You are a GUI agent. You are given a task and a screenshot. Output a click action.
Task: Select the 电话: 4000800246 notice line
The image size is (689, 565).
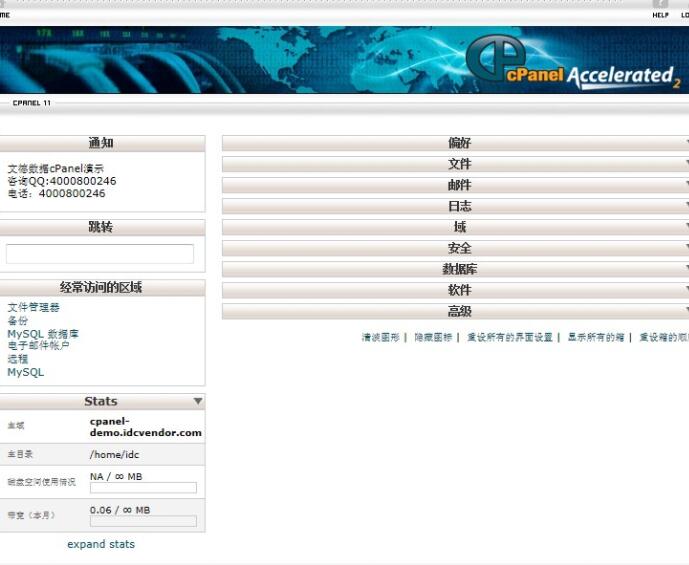tap(56, 193)
